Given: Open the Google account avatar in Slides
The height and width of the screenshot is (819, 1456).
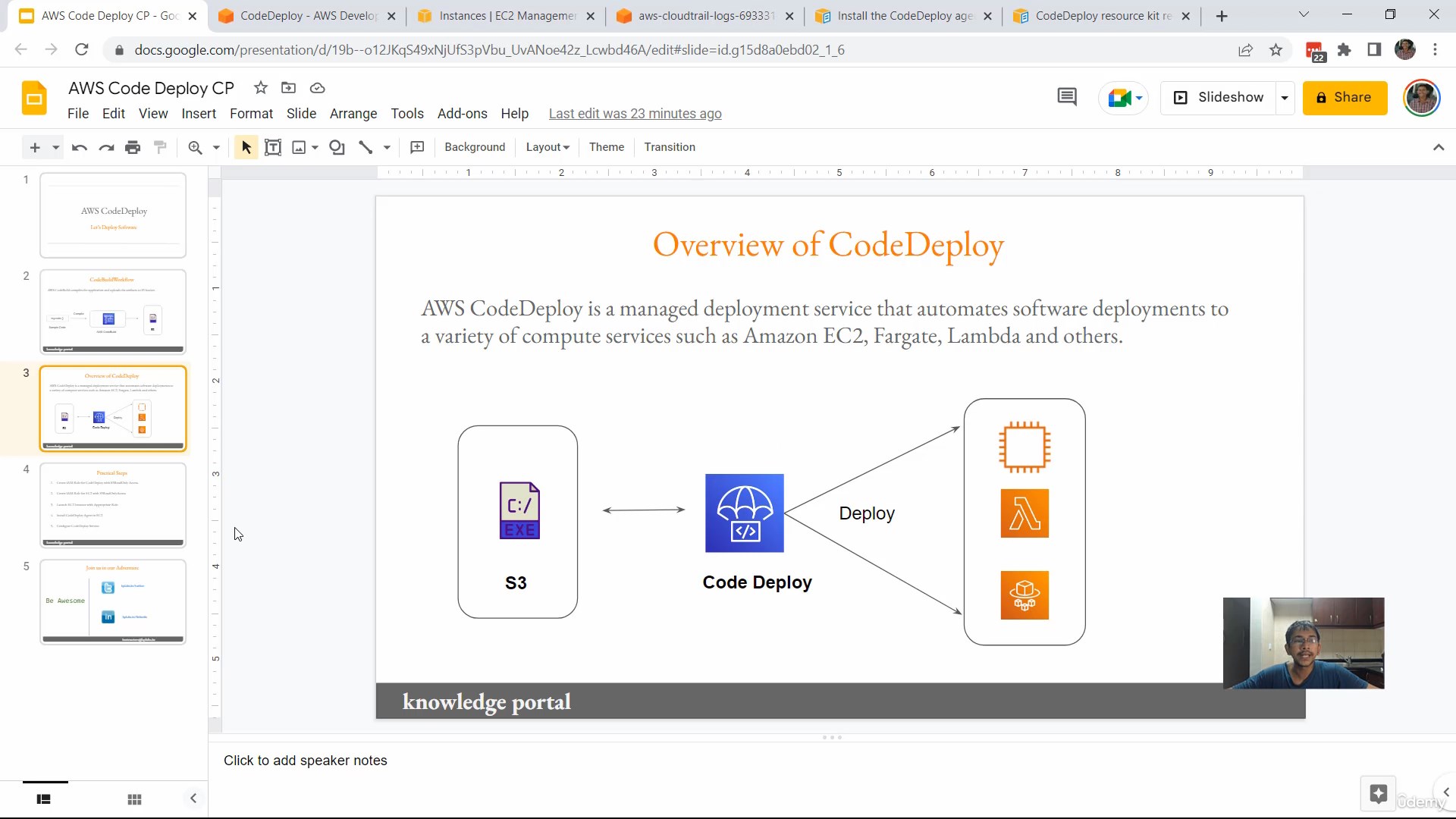Looking at the screenshot, I should coord(1422,98).
